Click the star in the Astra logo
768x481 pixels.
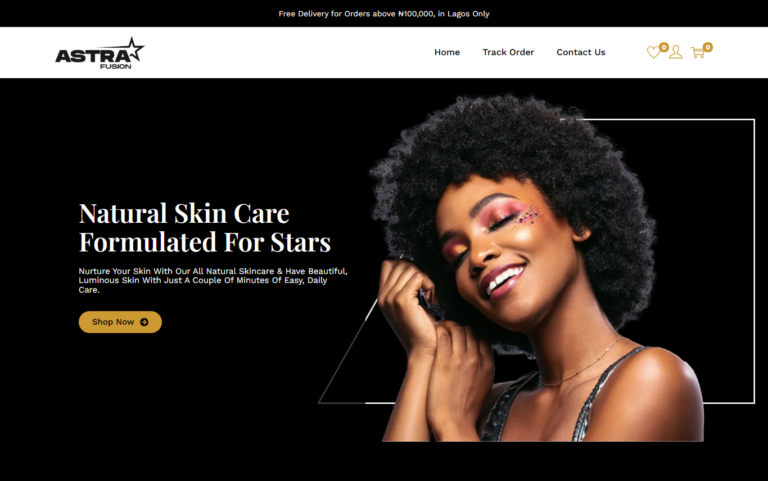133,49
